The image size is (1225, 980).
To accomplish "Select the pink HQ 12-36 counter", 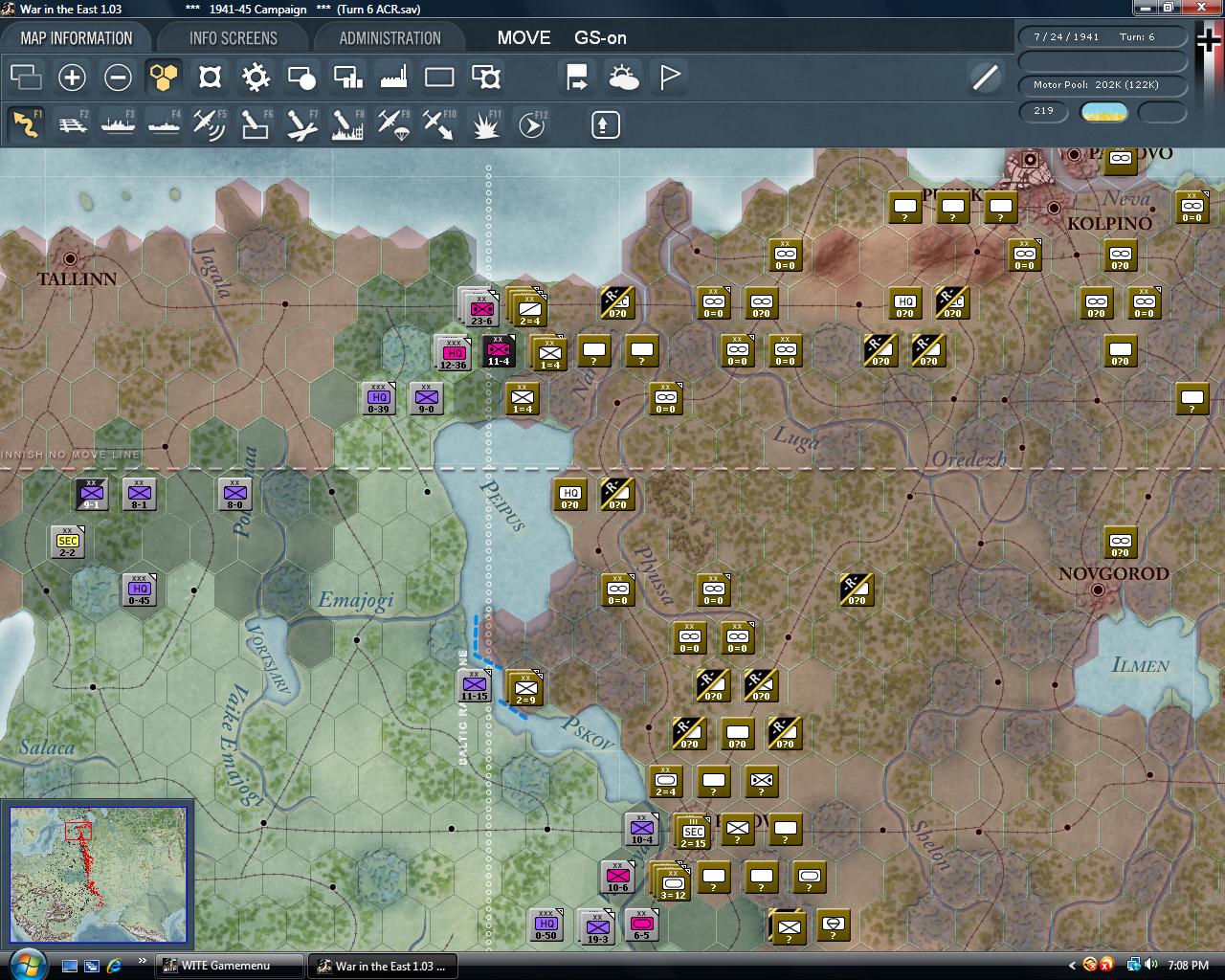I will pyautogui.click(x=453, y=353).
